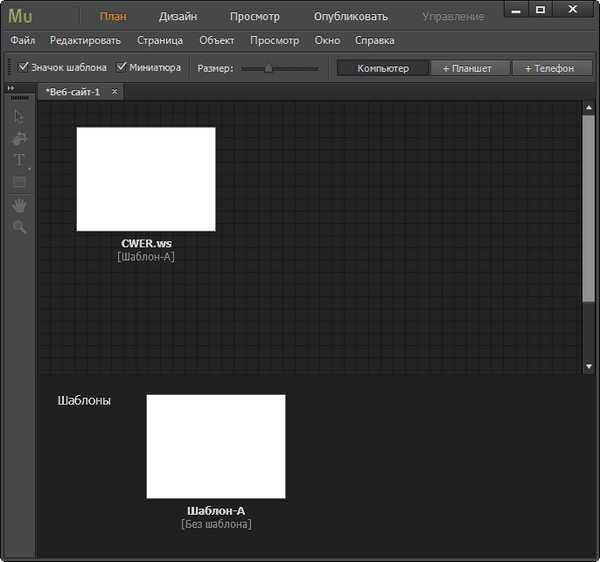Image resolution: width=600 pixels, height=562 pixels.
Task: Disable the Миниатюра checkbox
Action: coord(122,68)
